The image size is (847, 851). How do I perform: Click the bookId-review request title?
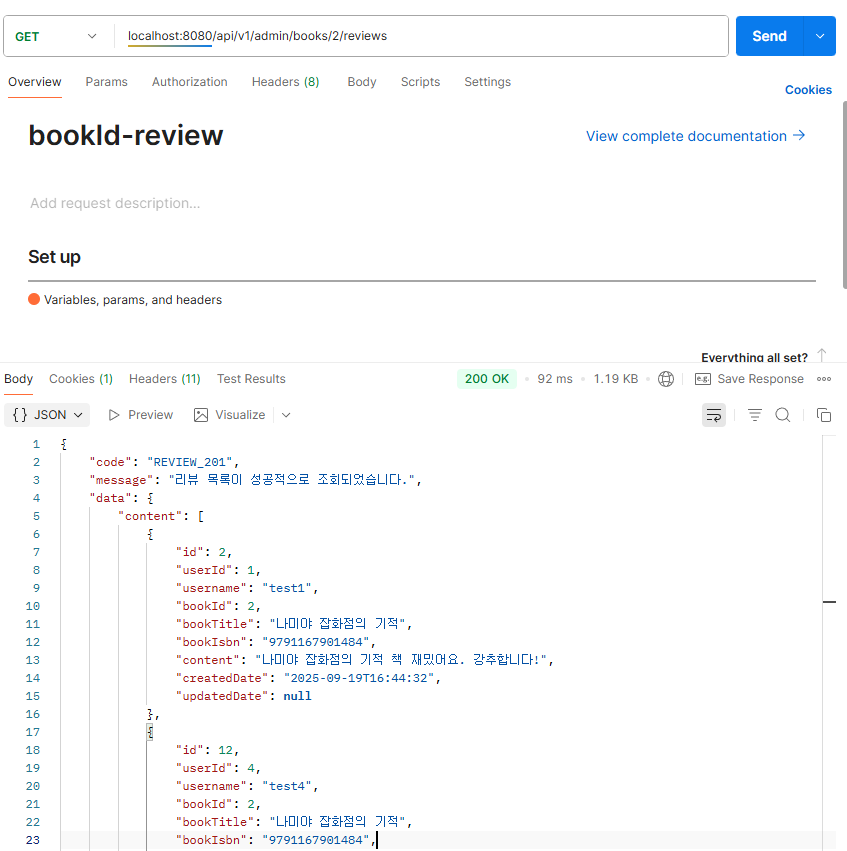[126, 135]
